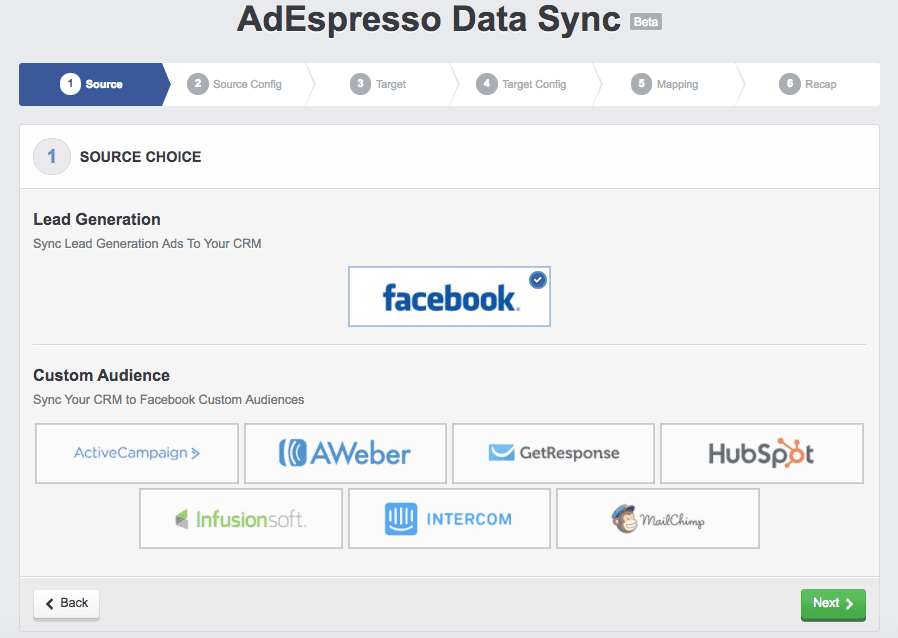The image size is (898, 638).
Task: Click the green Next button
Action: (832, 603)
